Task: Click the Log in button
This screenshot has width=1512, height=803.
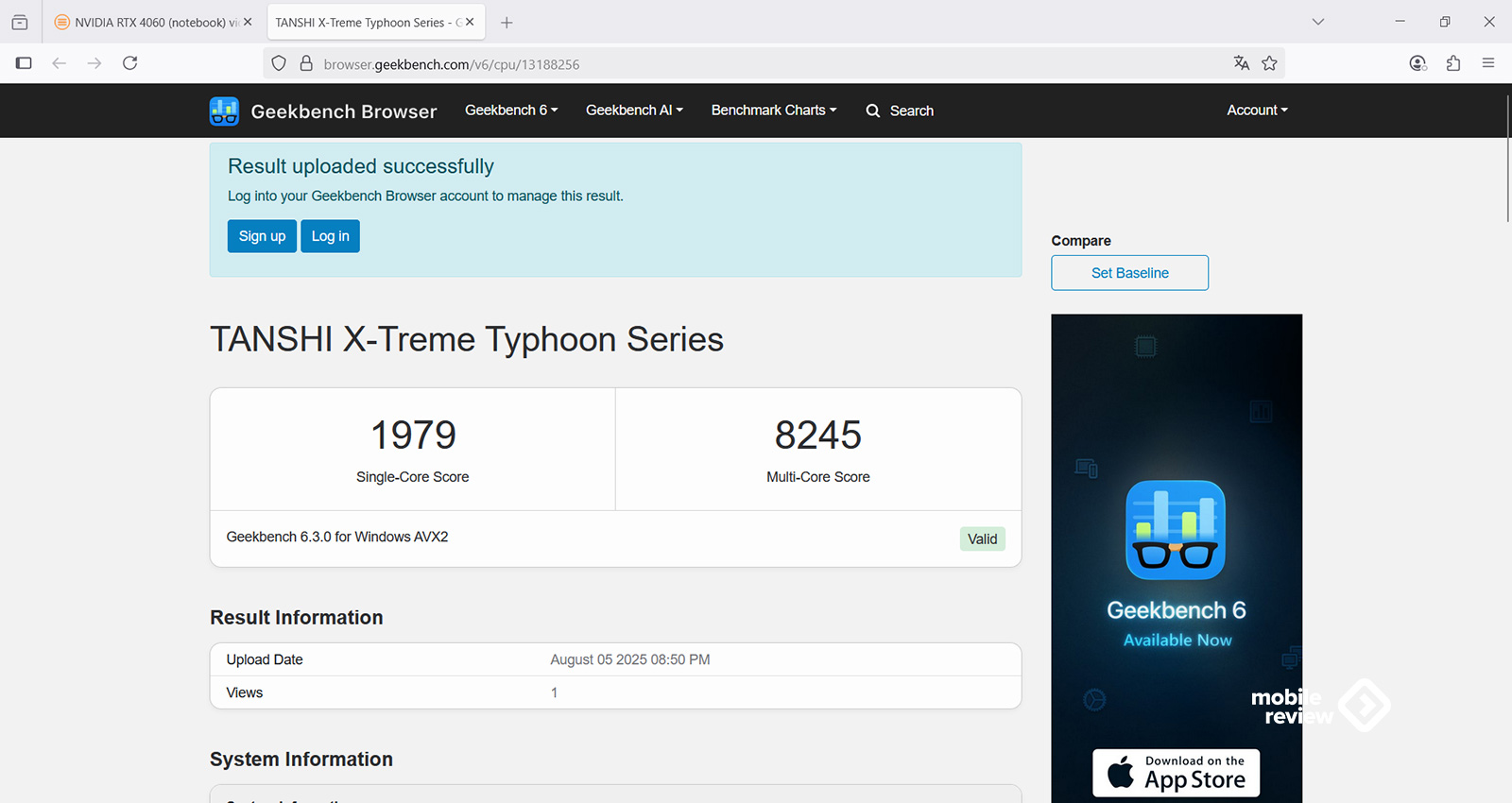Action: [x=330, y=236]
